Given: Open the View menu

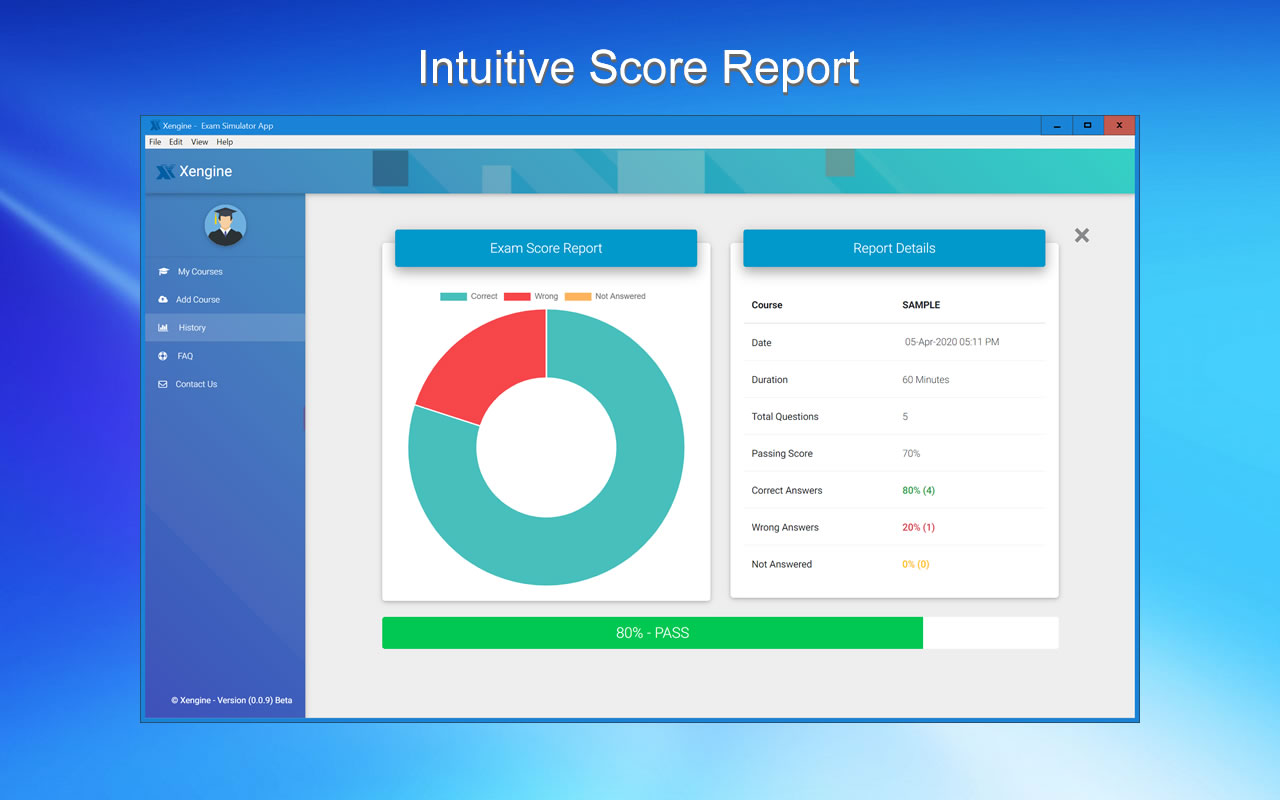Looking at the screenshot, I should tap(199, 141).
